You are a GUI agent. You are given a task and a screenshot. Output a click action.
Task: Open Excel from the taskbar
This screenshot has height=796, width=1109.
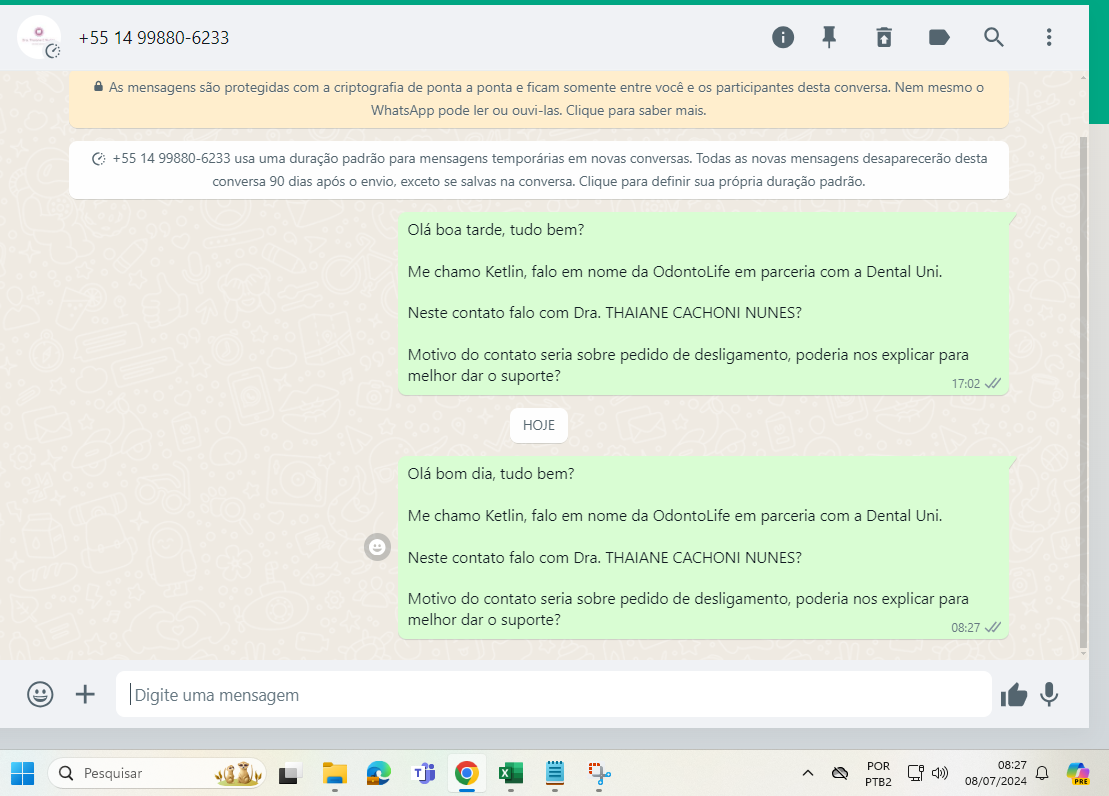(x=511, y=773)
